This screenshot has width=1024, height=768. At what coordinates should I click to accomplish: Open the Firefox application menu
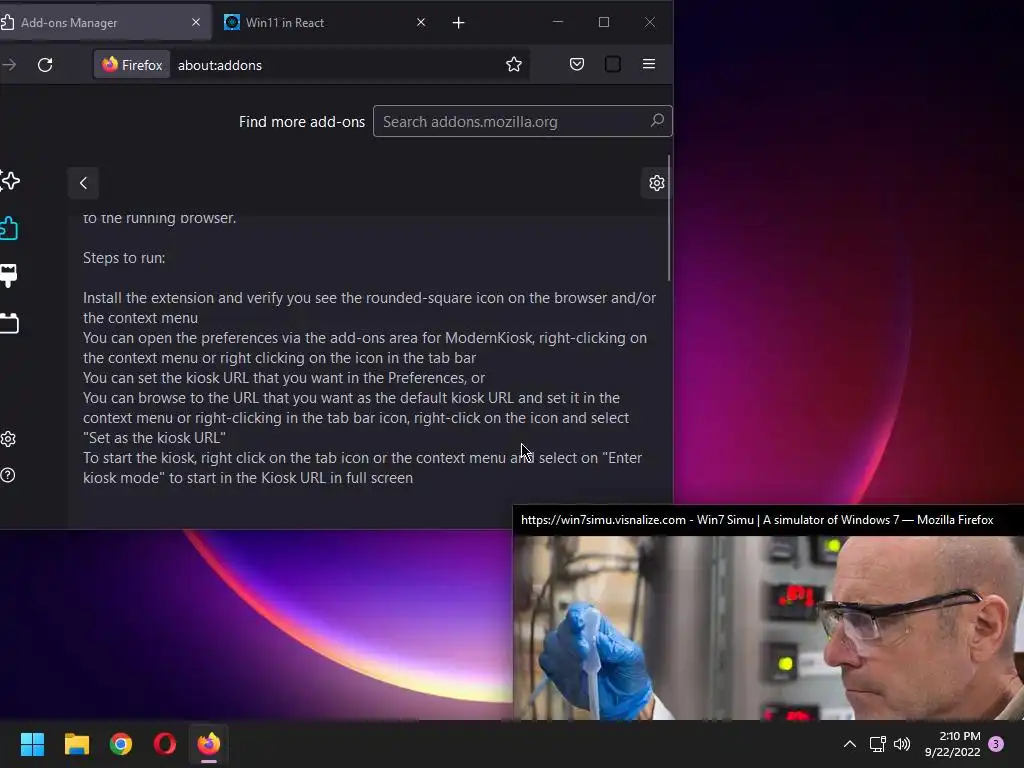[648, 64]
